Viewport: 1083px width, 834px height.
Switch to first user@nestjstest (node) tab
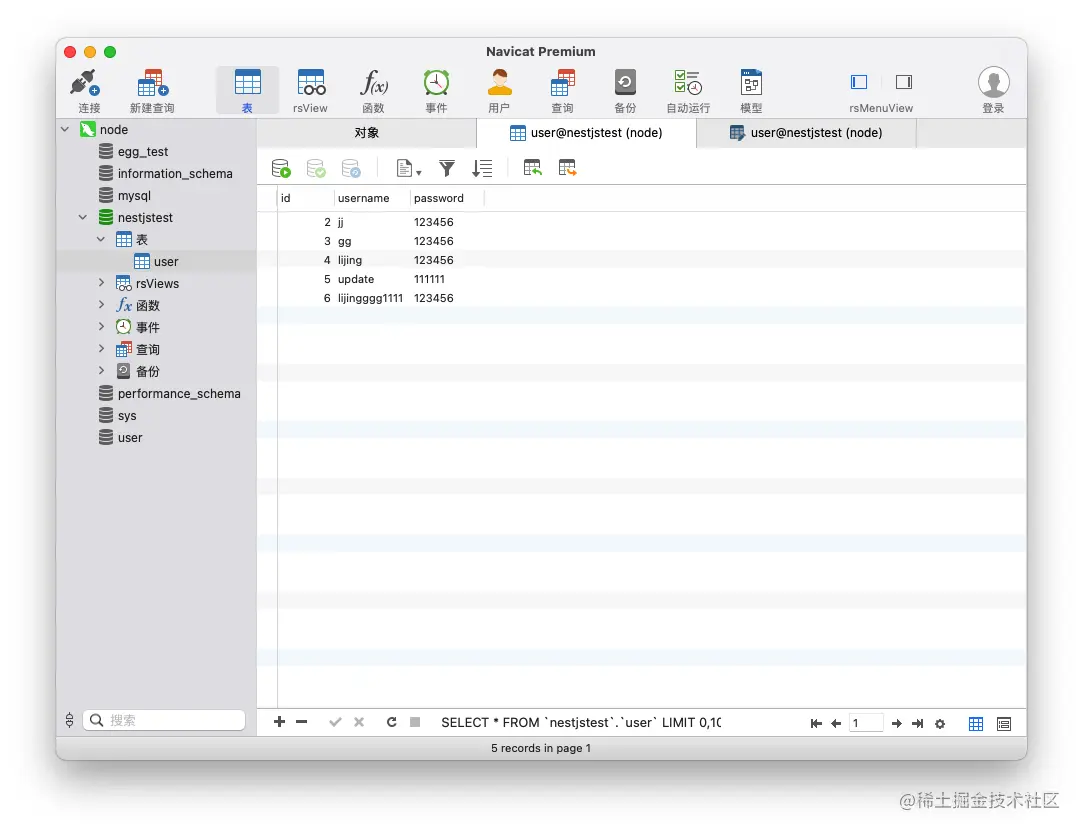click(x=586, y=133)
